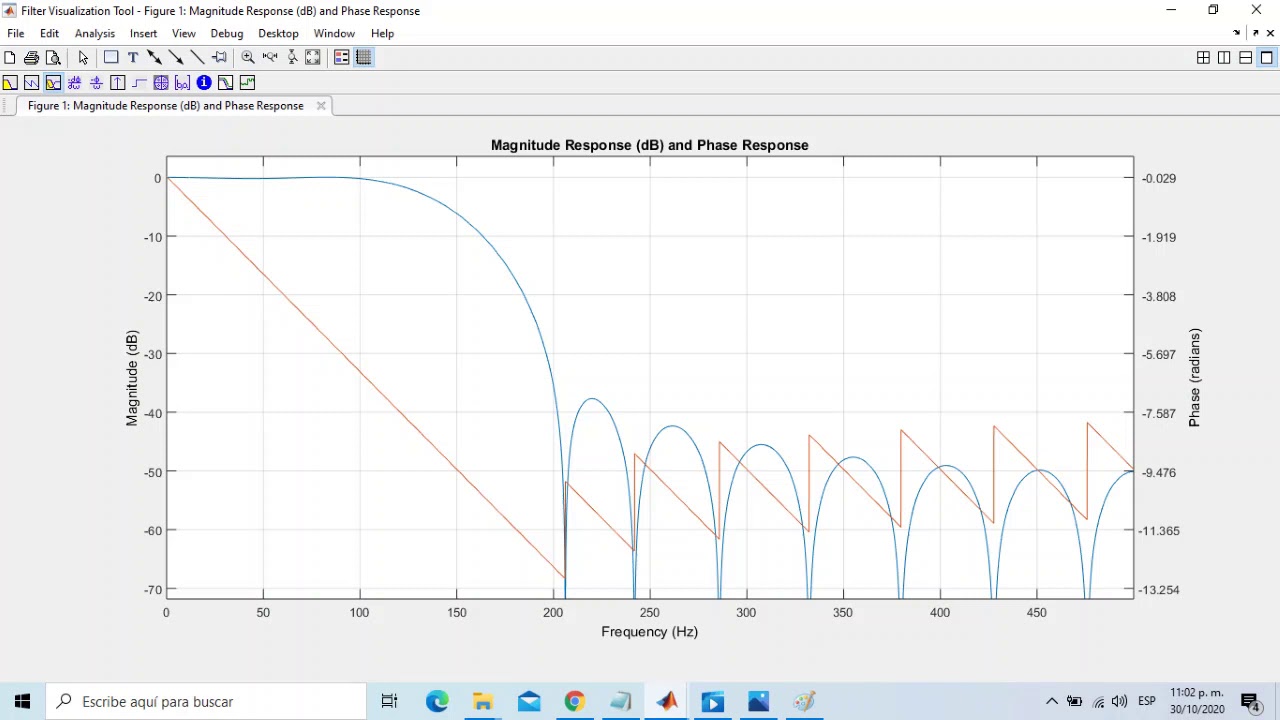Open Google Chrome from the taskbar

pos(575,701)
